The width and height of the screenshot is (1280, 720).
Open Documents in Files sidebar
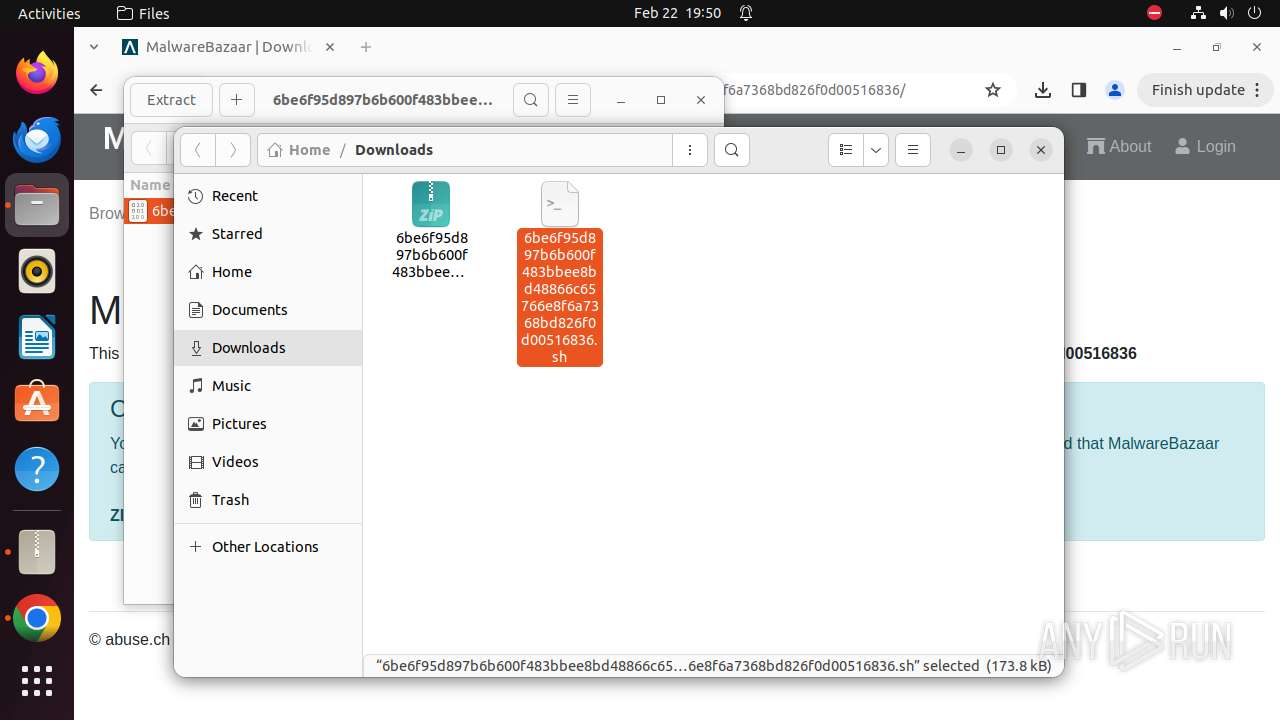(268, 310)
